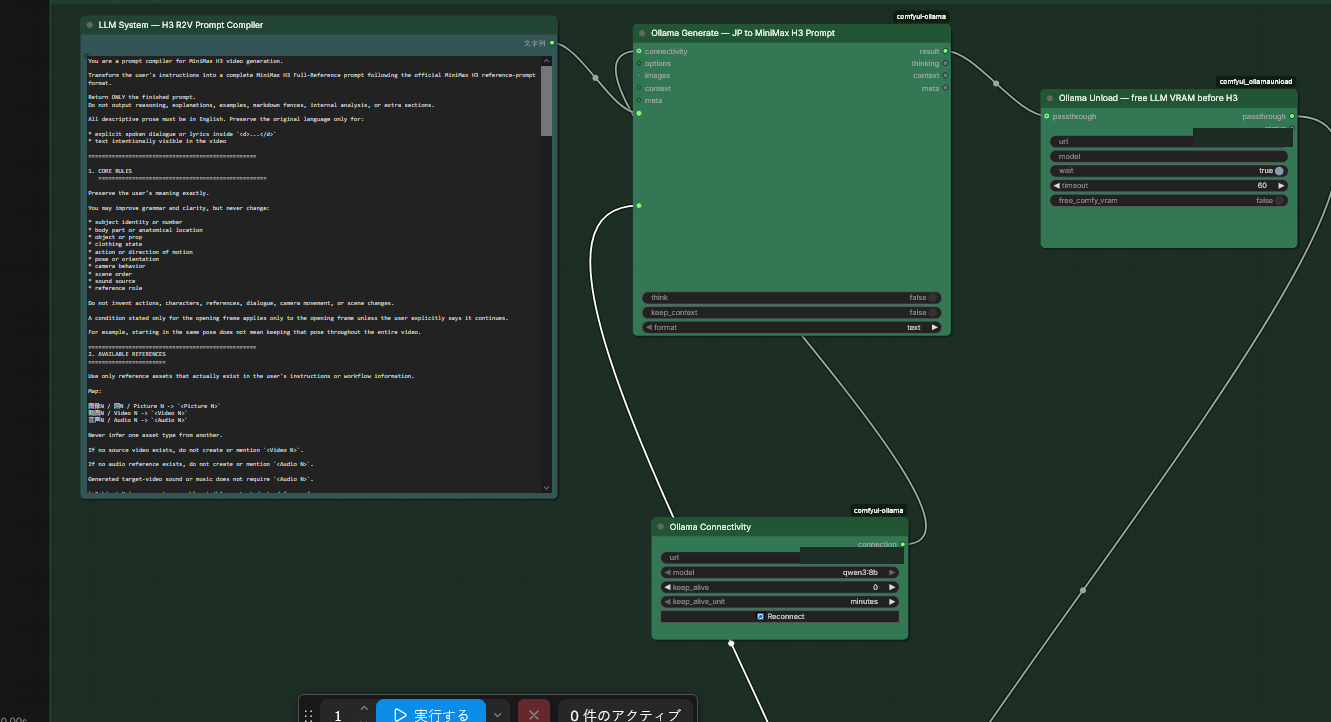Toggle the think switch in Ollama Generate
This screenshot has width=1331, height=722.
coord(932,298)
